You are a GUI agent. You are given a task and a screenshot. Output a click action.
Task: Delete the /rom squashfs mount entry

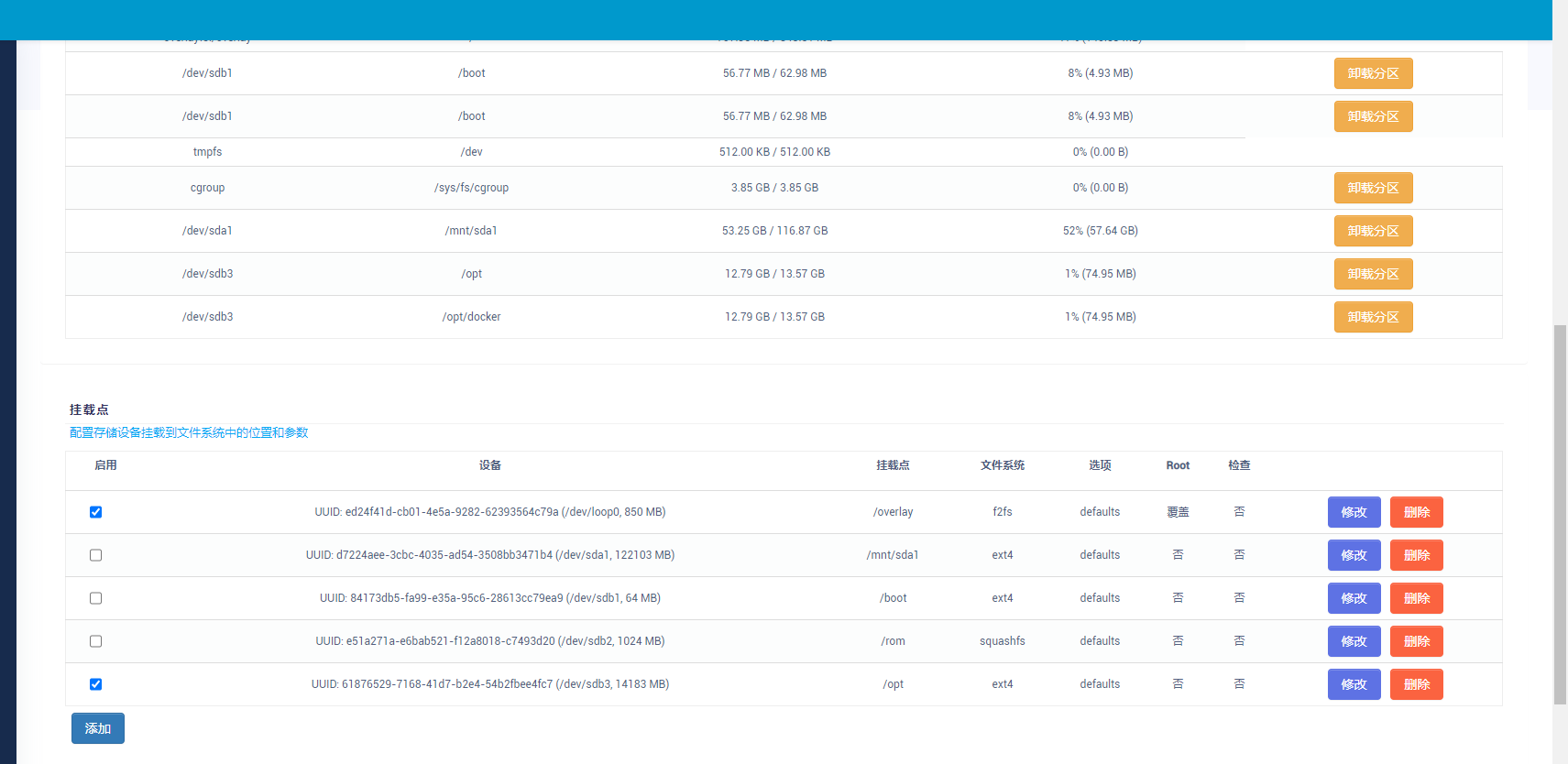pos(1416,641)
